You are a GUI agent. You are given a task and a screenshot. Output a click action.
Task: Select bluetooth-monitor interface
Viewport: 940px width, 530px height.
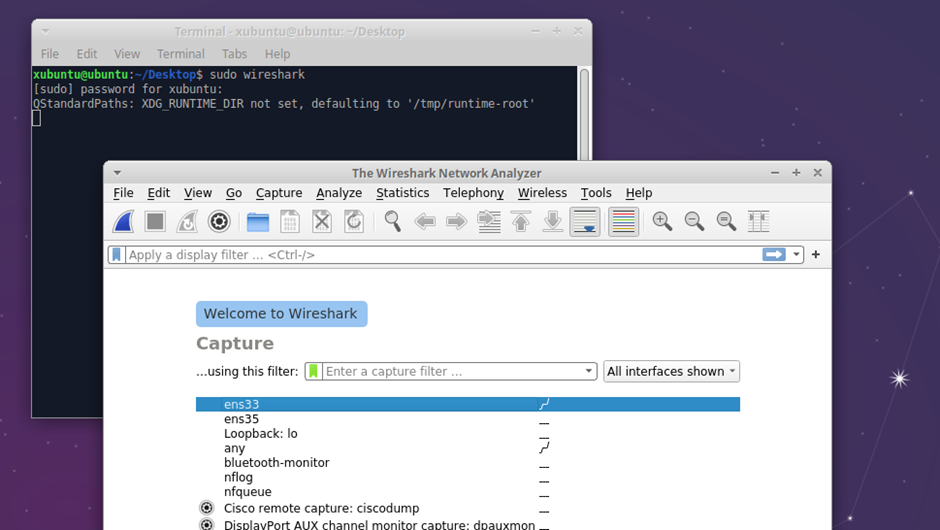tap(468, 463)
